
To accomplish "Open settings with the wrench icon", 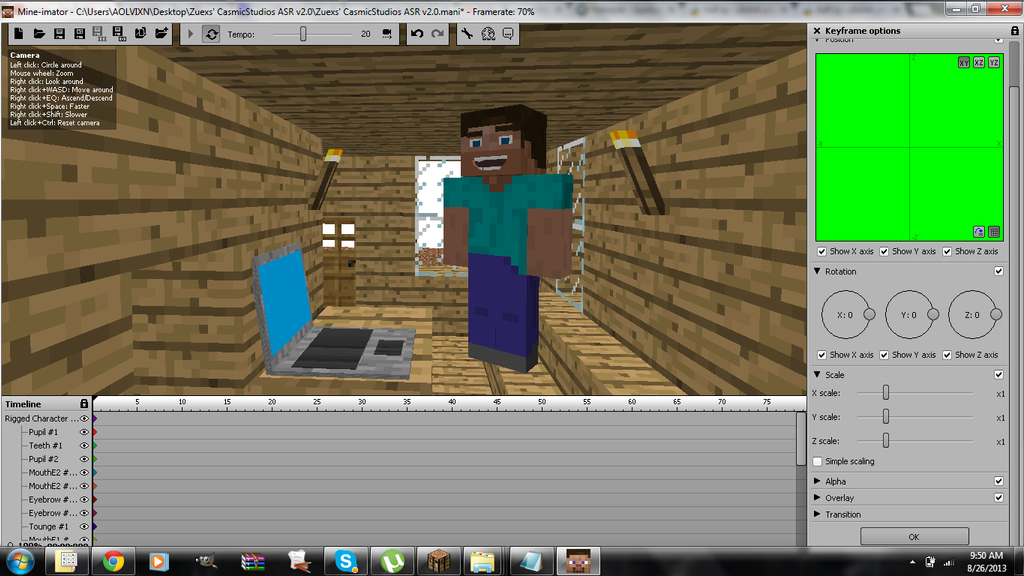I will (468, 34).
